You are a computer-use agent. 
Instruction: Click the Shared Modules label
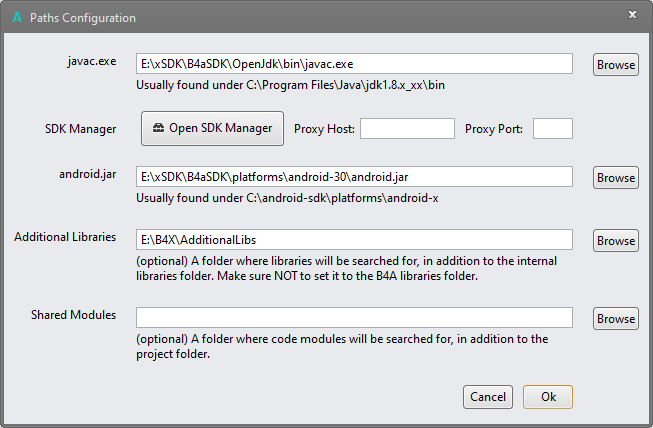point(73,315)
